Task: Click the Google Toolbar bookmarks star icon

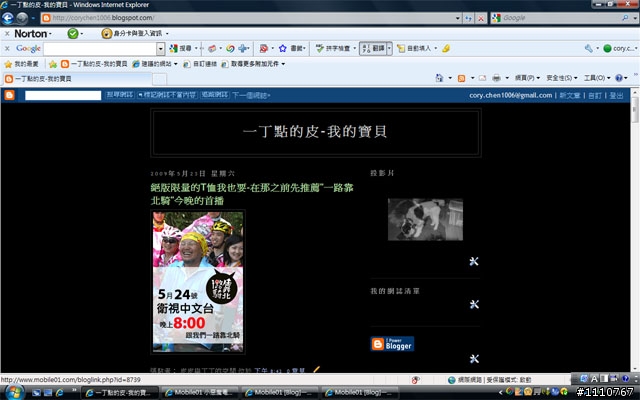Action: pos(282,49)
